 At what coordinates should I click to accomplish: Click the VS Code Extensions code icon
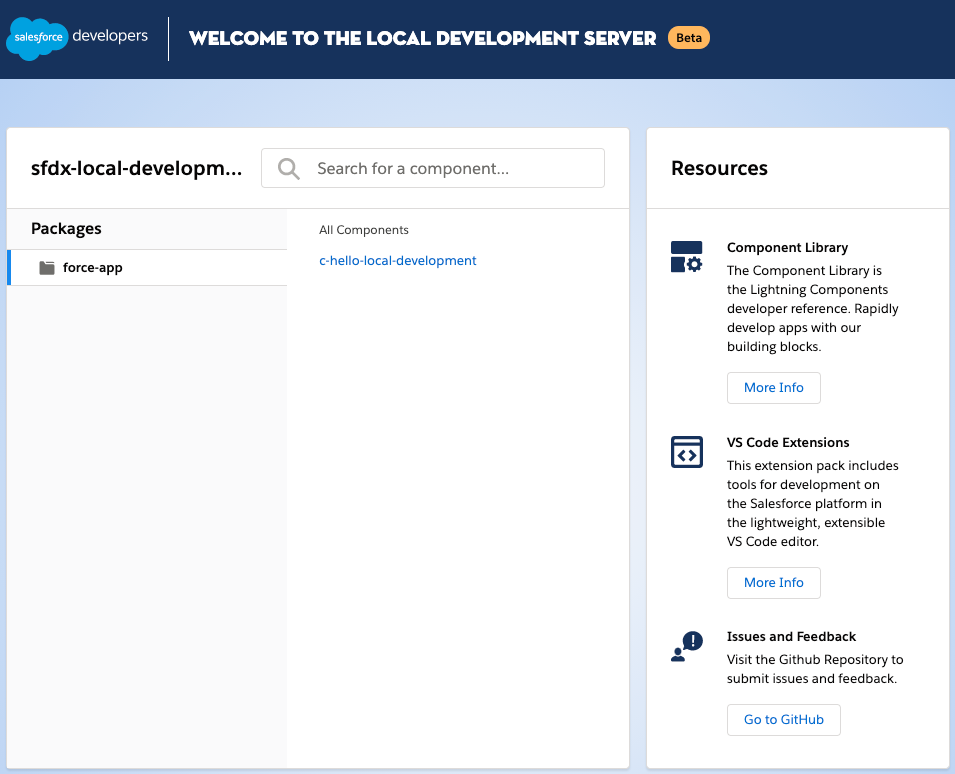pos(686,452)
